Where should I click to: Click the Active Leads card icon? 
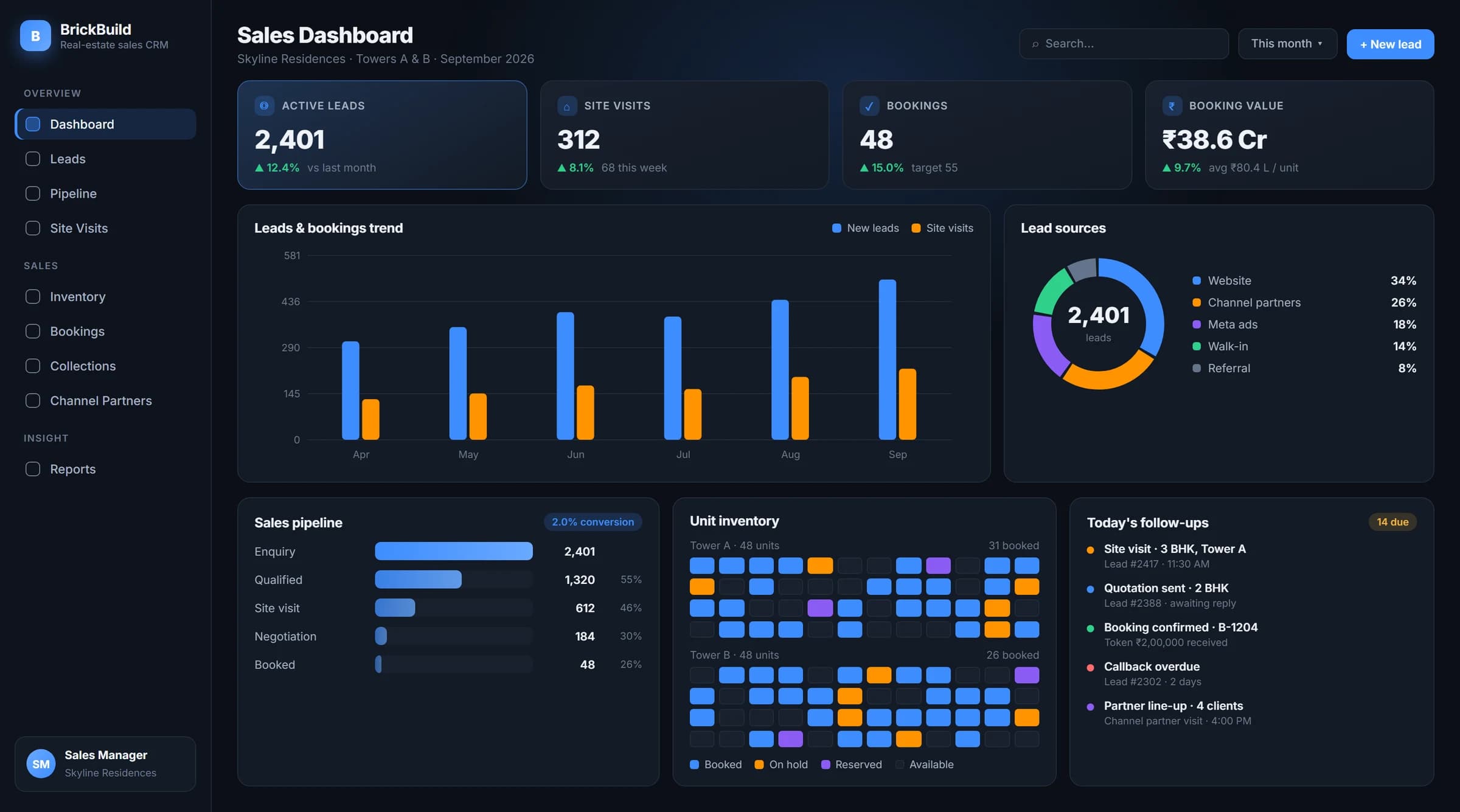[264, 106]
